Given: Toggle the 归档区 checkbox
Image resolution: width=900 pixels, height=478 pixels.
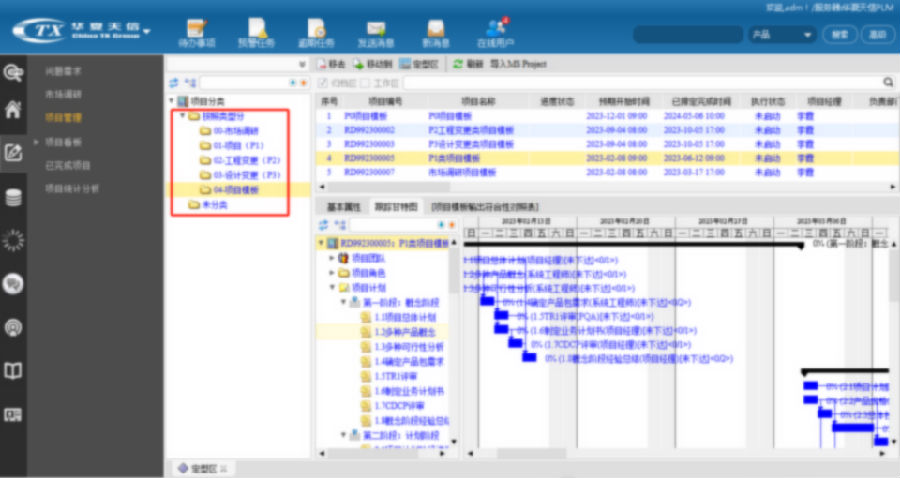Looking at the screenshot, I should point(323,83).
